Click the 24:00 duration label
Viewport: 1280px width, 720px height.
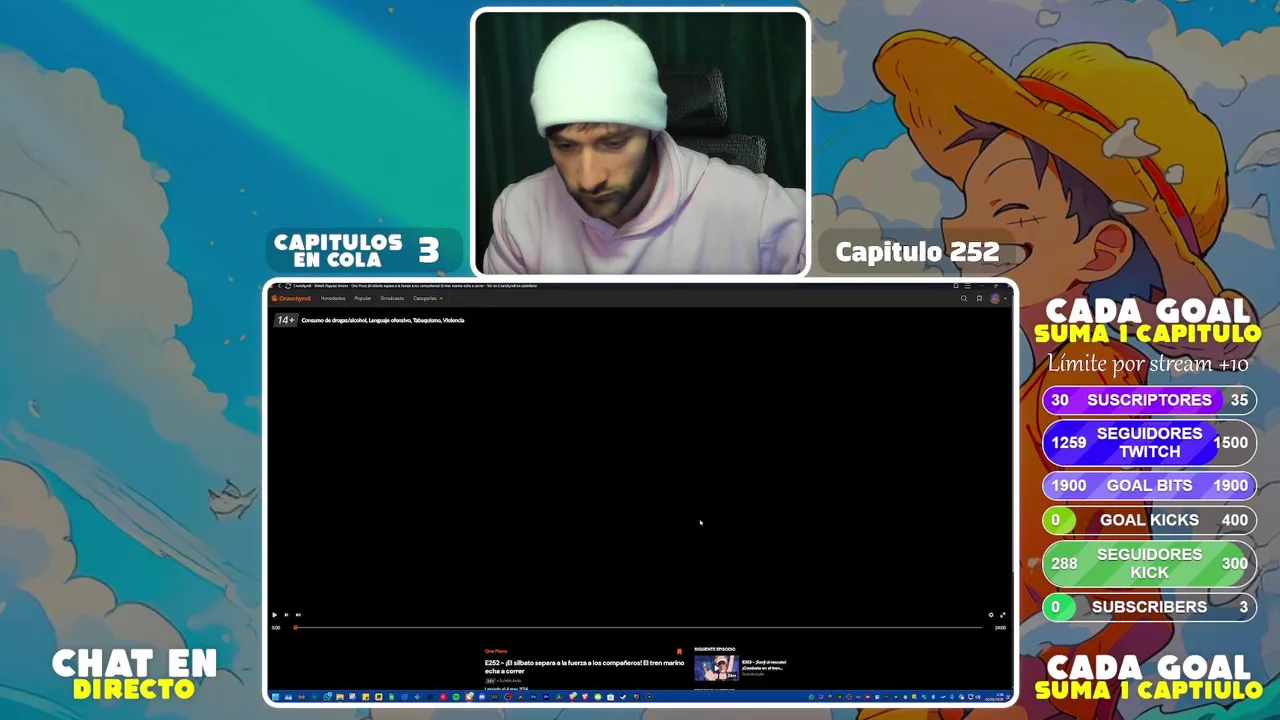(x=1000, y=627)
